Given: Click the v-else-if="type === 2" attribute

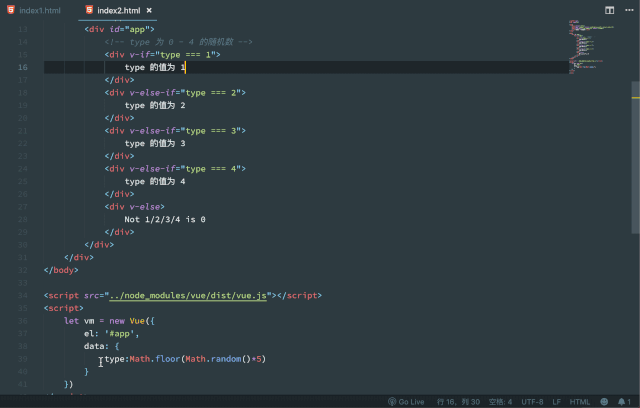Looking at the screenshot, I should pos(185,93).
